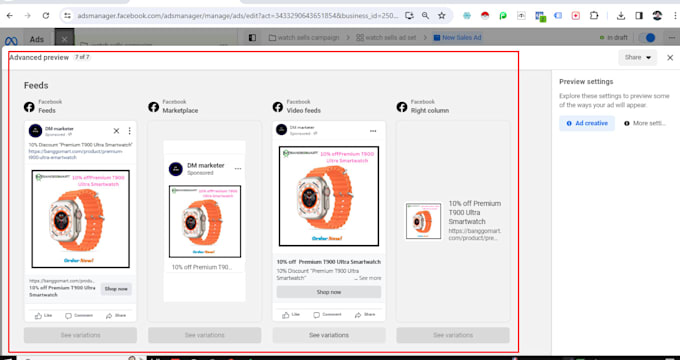This screenshot has width=680, height=360.
Task: Close the panel with the dark X next to Ads
Action: 64,39
